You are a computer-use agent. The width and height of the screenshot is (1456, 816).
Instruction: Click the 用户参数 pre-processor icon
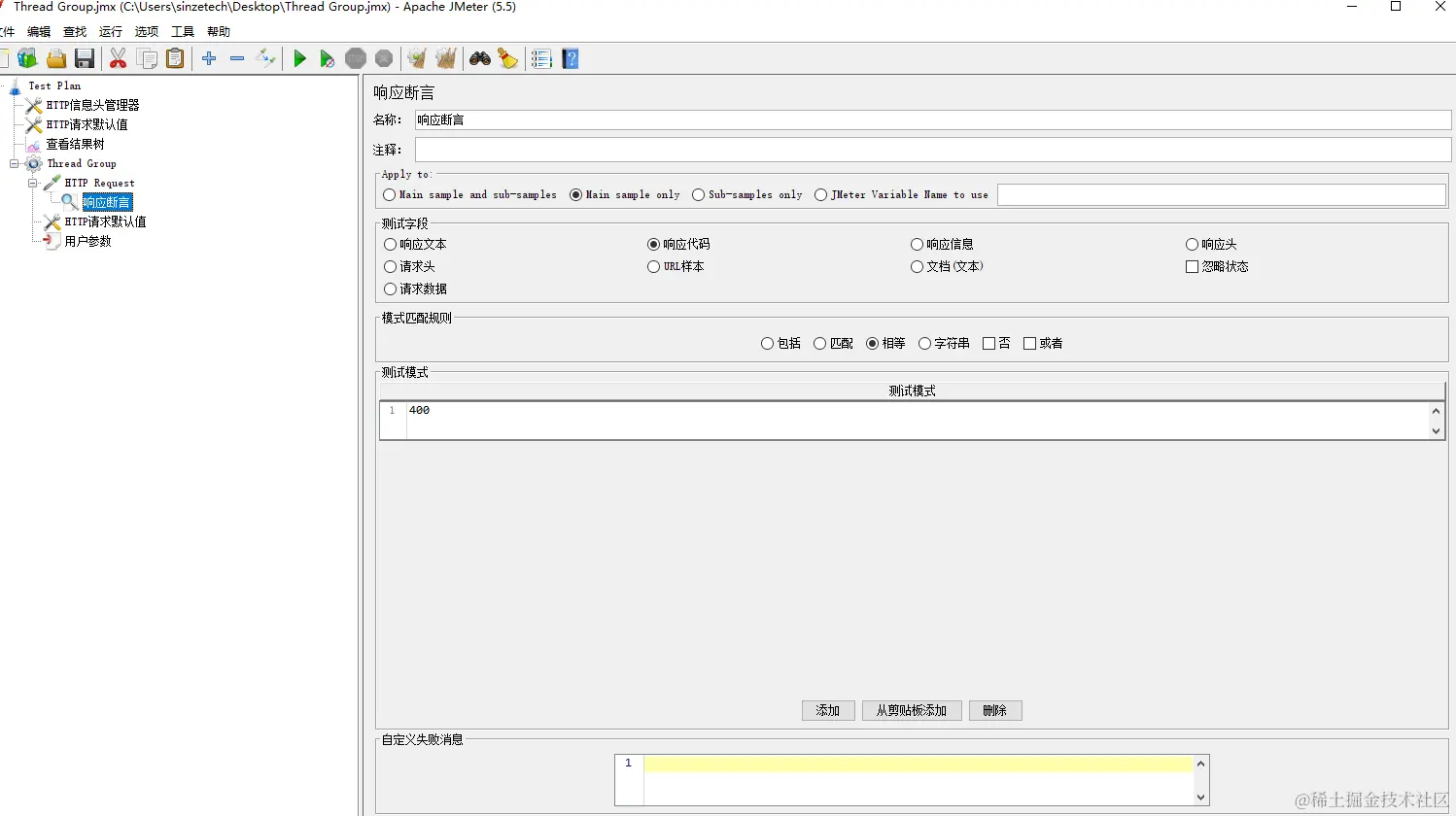coord(52,241)
